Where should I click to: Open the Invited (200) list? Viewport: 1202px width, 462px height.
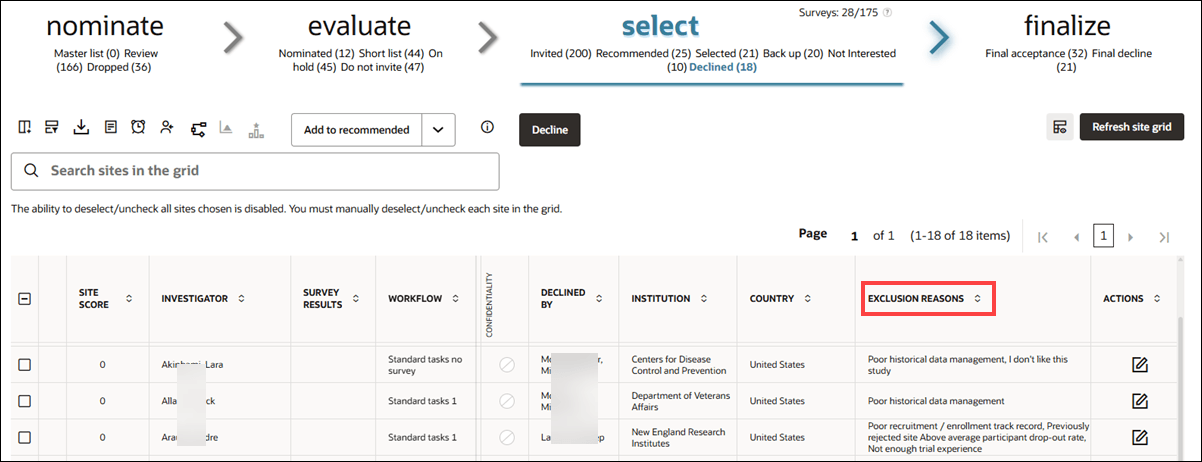561,53
